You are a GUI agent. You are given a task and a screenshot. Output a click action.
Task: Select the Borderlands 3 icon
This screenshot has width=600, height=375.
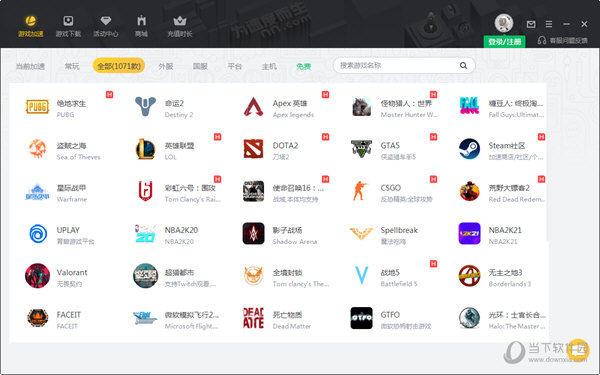click(x=470, y=276)
